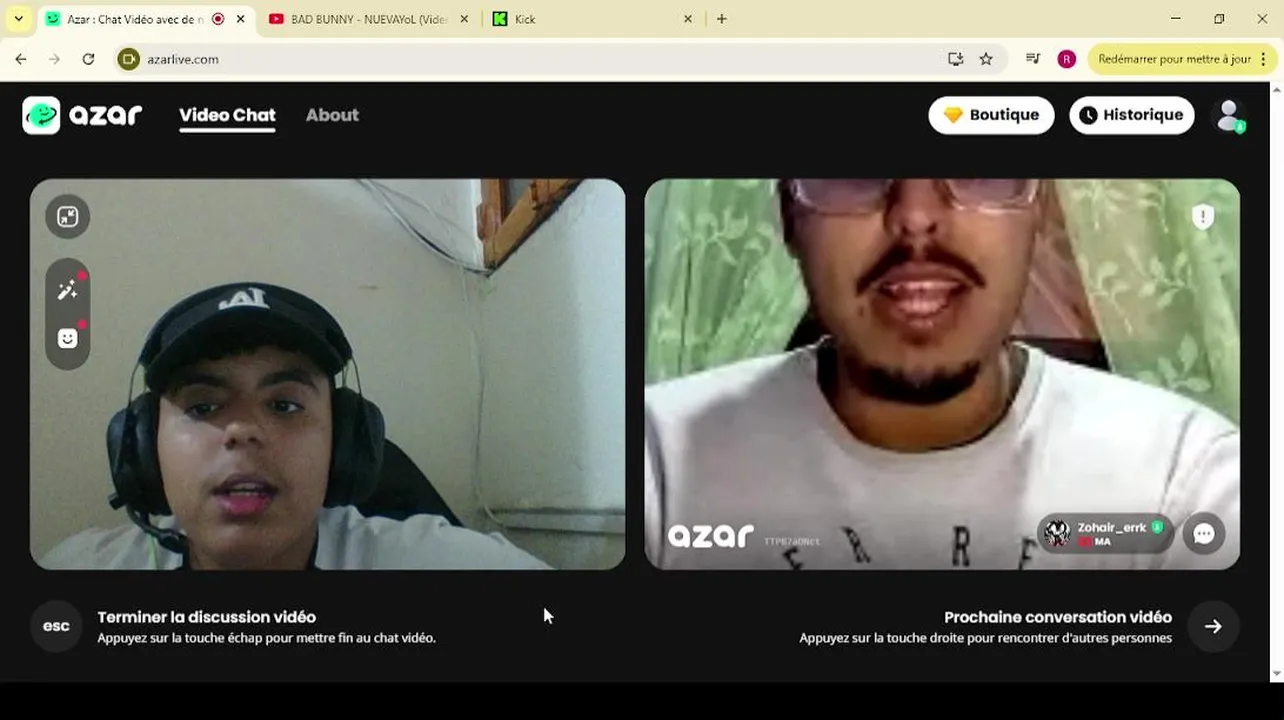The height and width of the screenshot is (720, 1284).
Task: Close the BAD BUNNY browser tab
Action: pos(464,19)
